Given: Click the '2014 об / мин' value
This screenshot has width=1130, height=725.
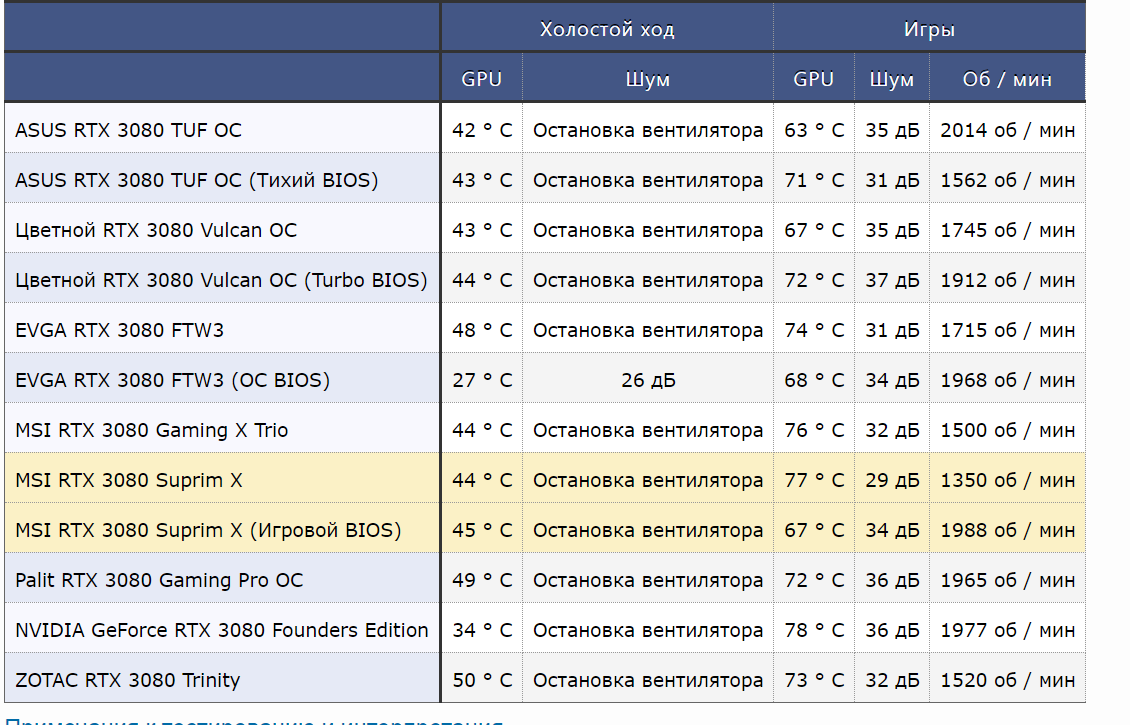Looking at the screenshot, I should 1007,130.
